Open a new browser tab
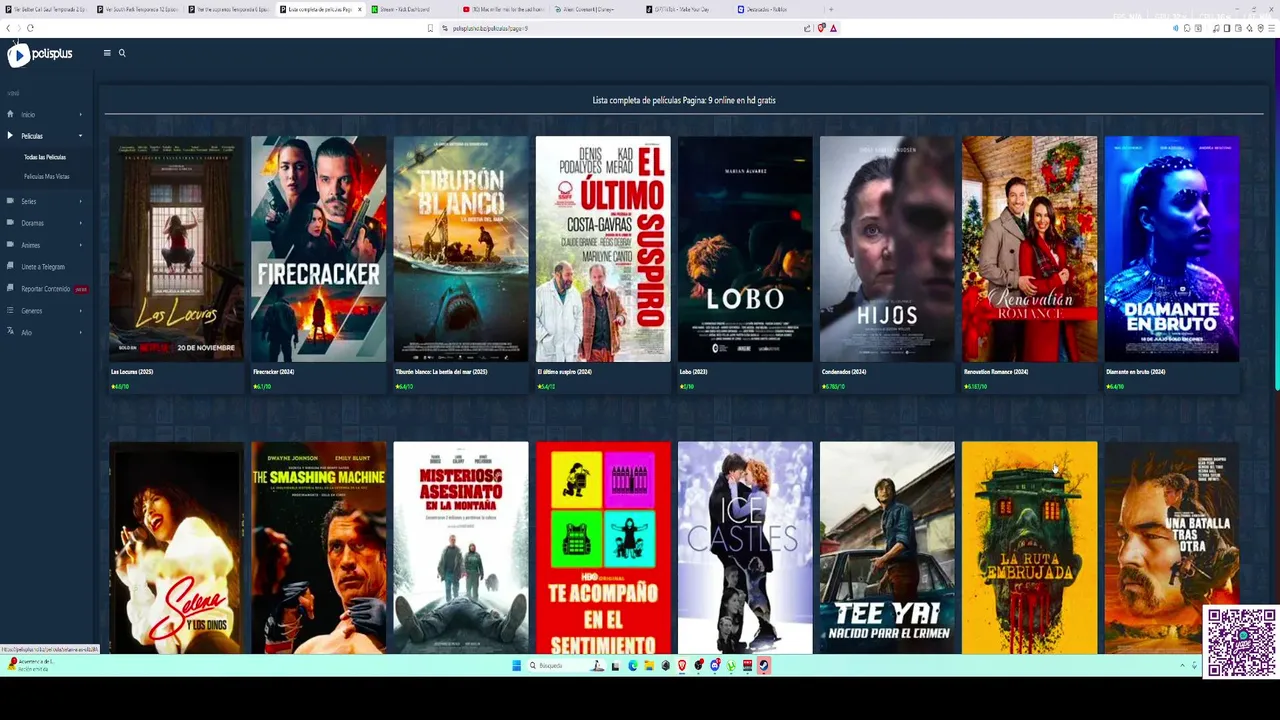This screenshot has width=1280, height=720. click(831, 9)
